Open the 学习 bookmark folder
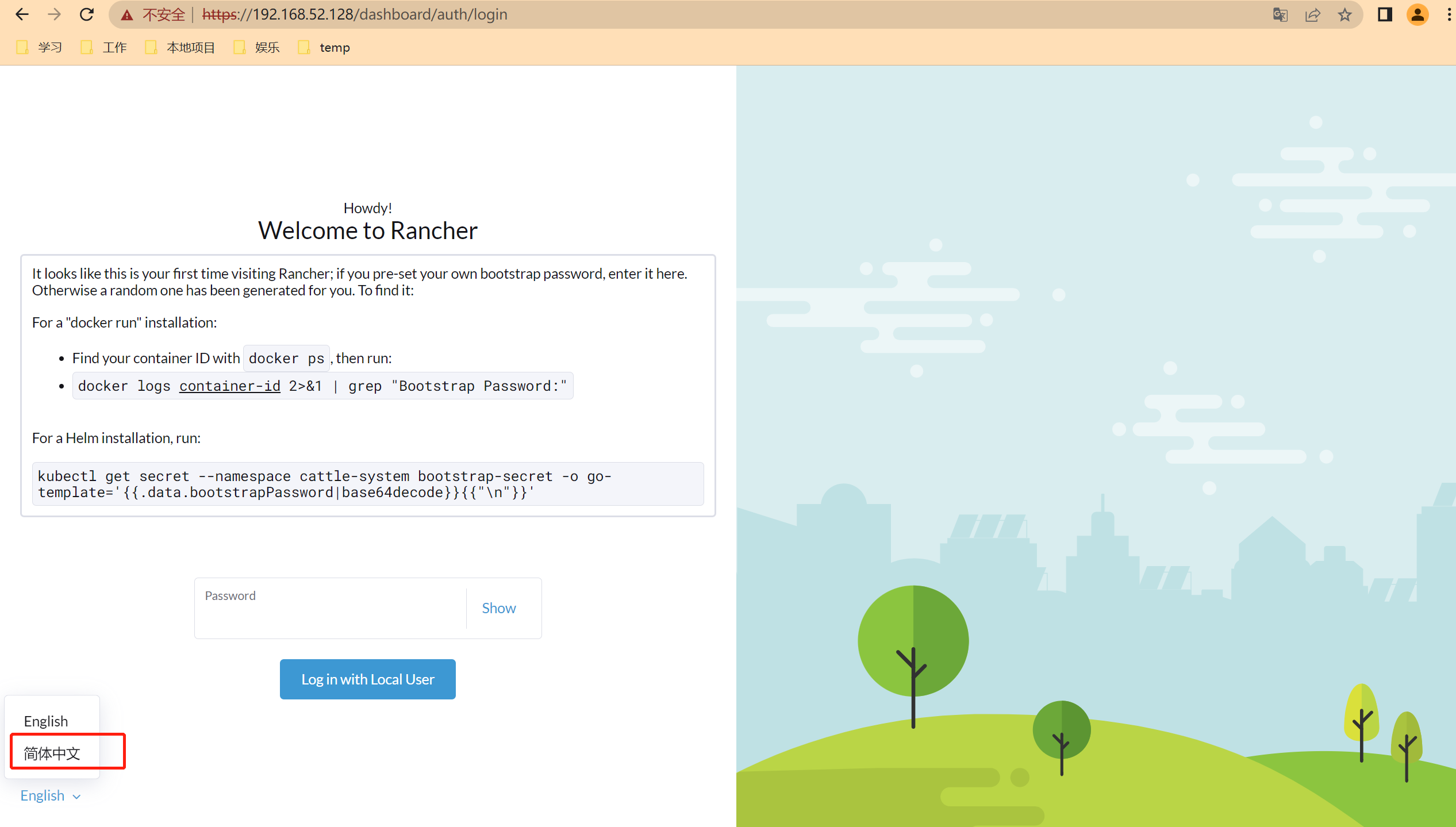The height and width of the screenshot is (827, 1456). pyautogui.click(x=39, y=47)
